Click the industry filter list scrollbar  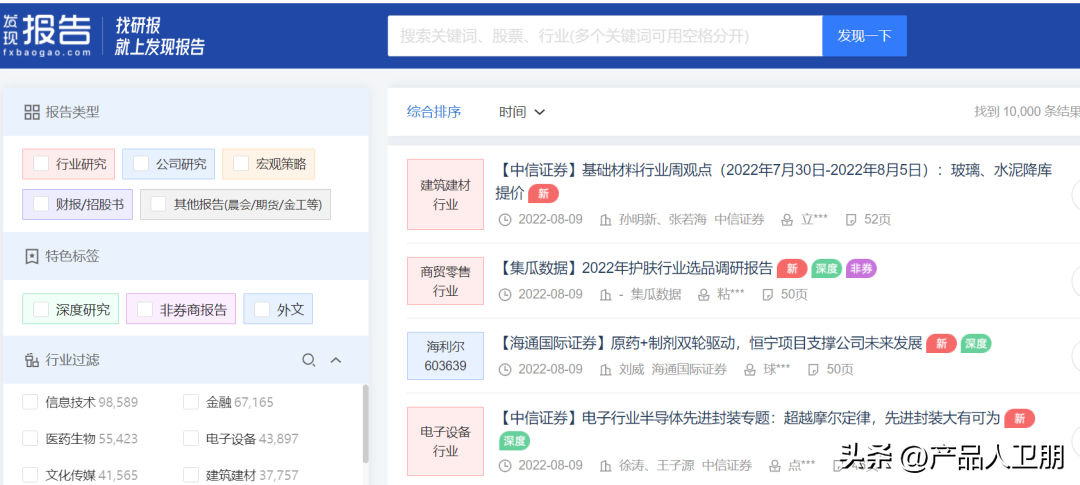[365, 424]
